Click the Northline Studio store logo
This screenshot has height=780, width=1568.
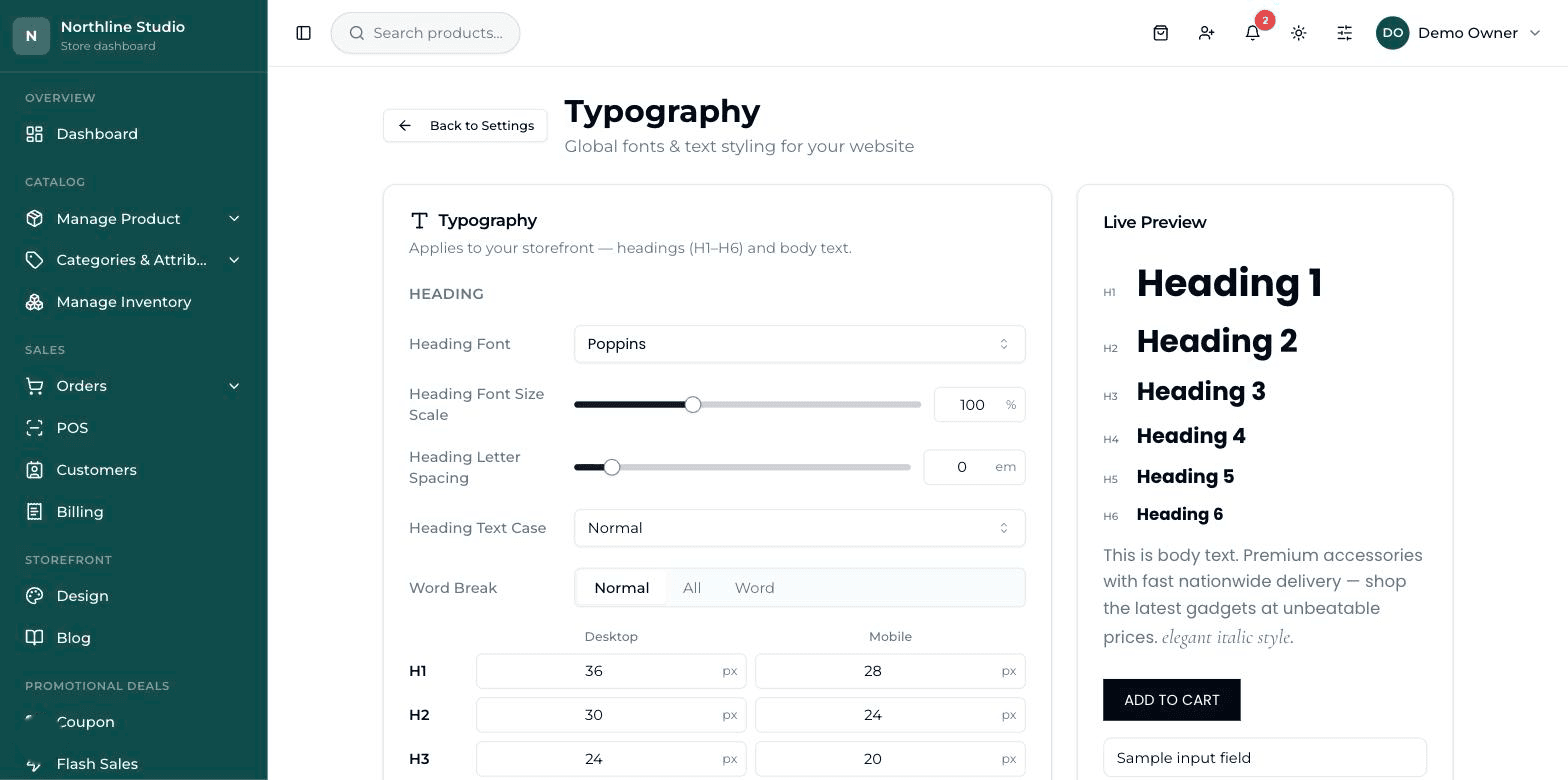[31, 36]
